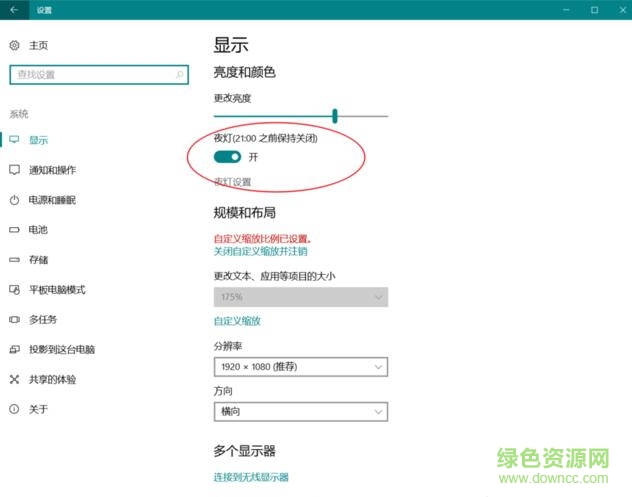Maximize the settings window

pyautogui.click(x=595, y=10)
